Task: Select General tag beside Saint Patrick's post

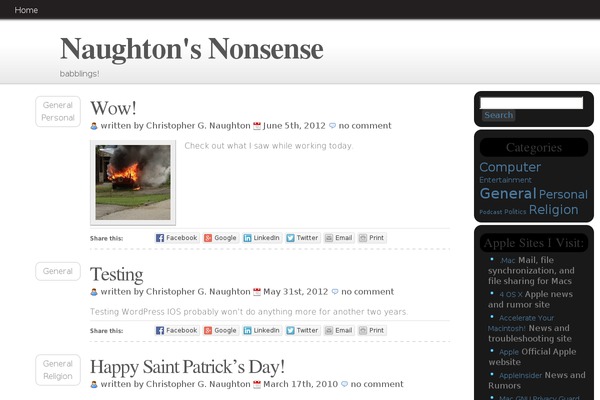Action: [x=58, y=364]
